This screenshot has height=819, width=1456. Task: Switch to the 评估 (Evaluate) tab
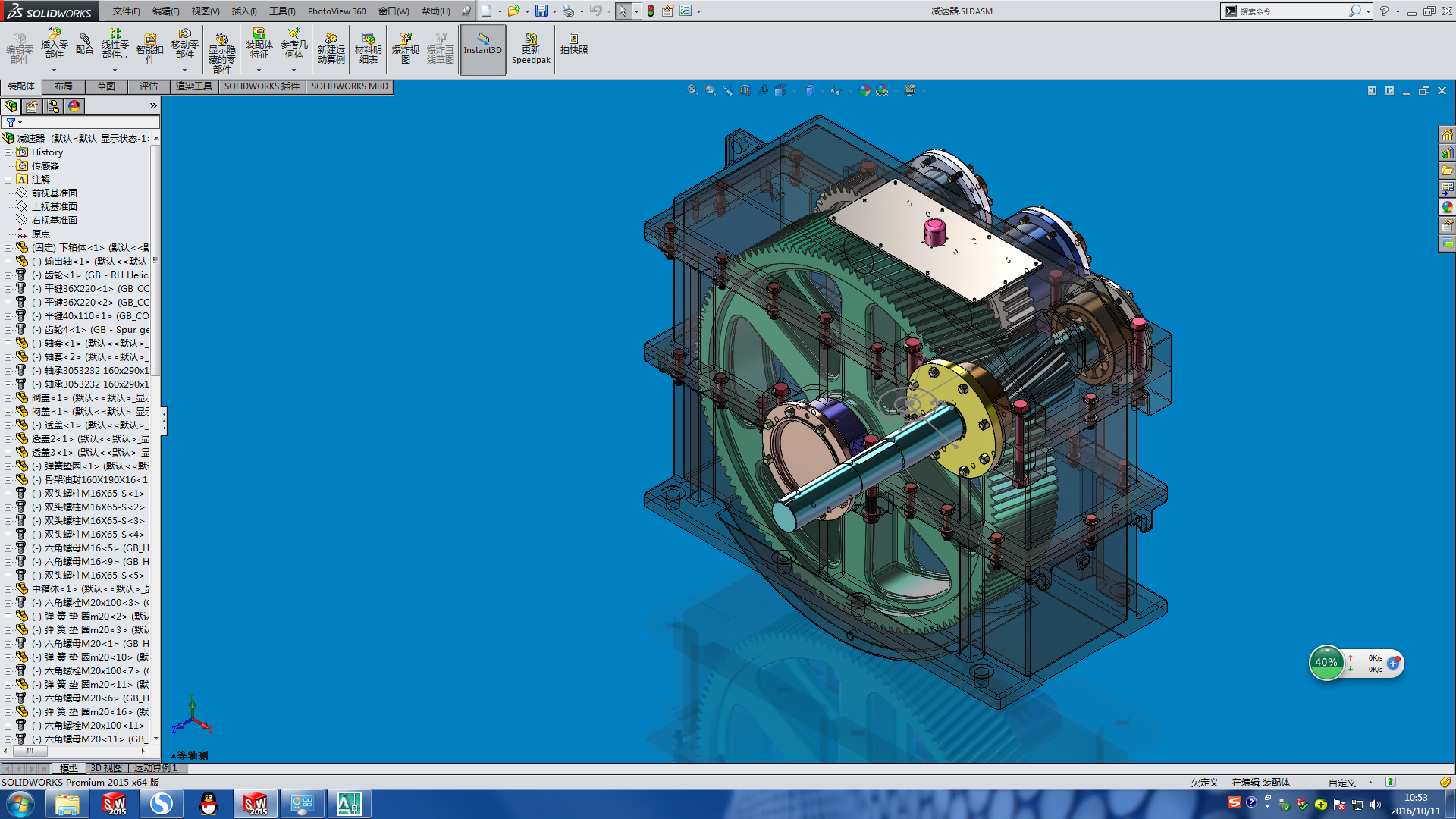pos(149,86)
